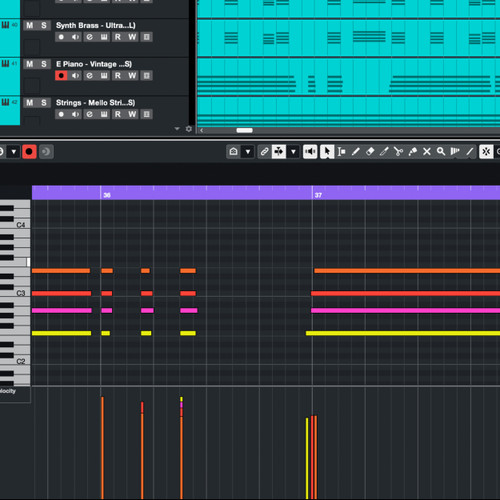Select the Trim tool in the editor toolbar

point(384,152)
